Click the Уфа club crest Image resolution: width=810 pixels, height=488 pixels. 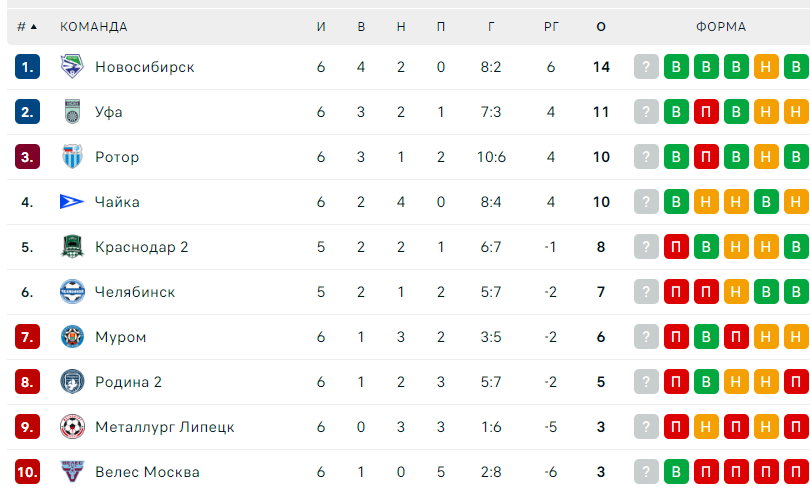(x=72, y=112)
